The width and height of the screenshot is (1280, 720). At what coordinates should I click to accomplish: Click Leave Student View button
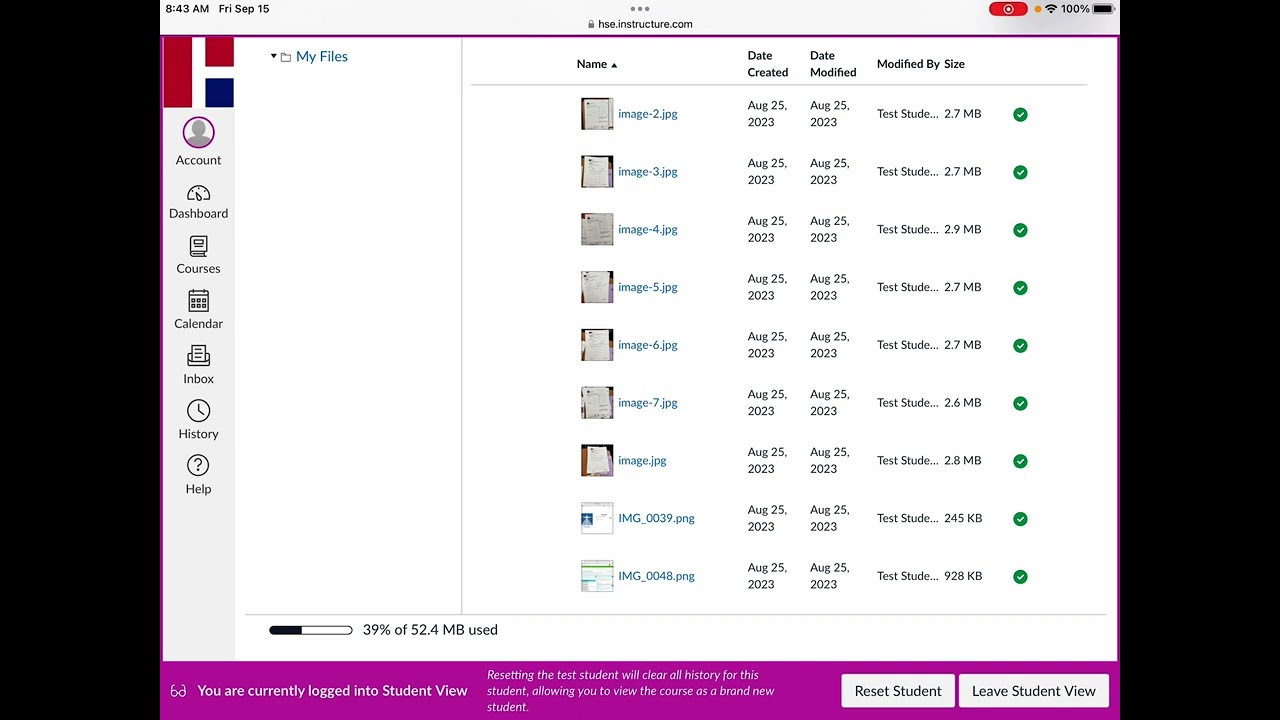pos(1034,691)
